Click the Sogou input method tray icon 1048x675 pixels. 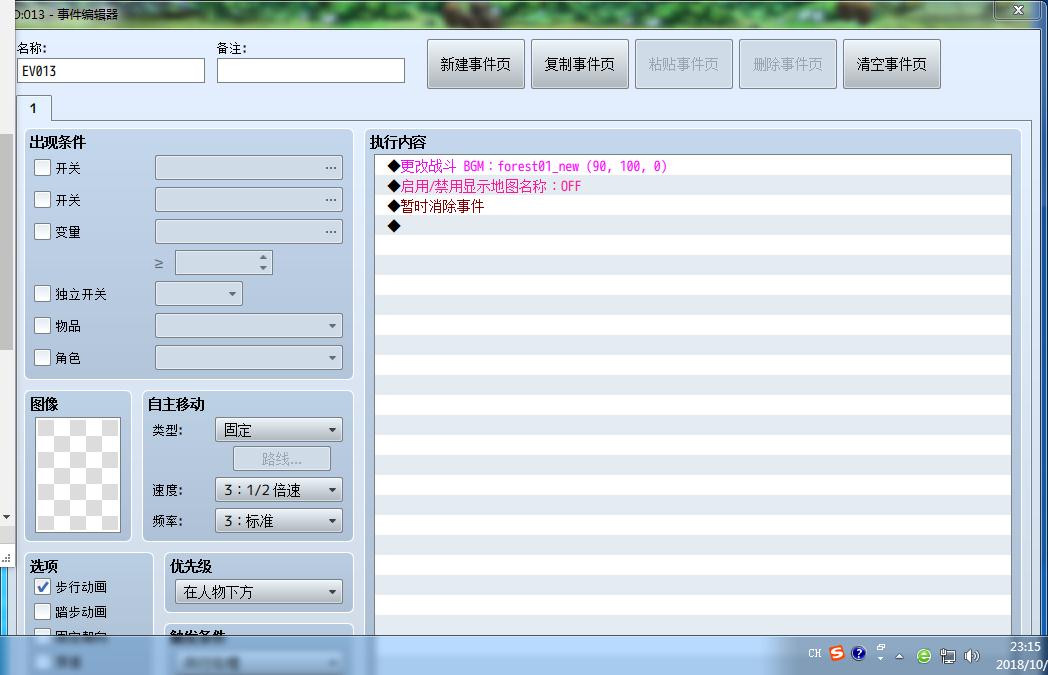pos(837,653)
